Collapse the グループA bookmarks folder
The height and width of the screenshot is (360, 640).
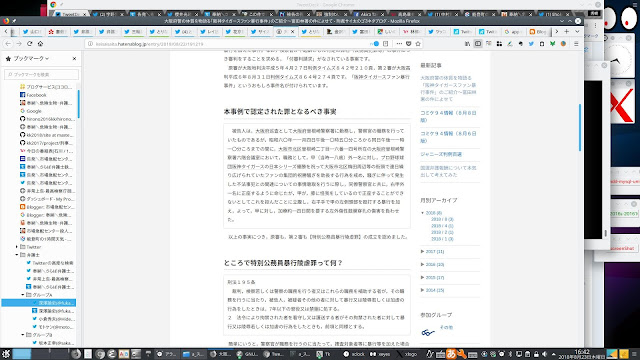pos(23,295)
